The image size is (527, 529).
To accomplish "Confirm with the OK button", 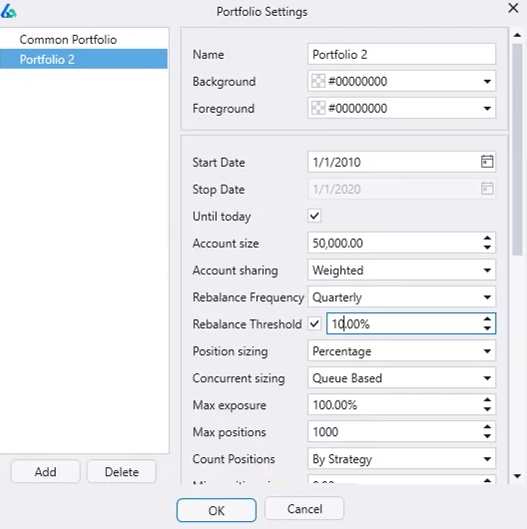I will [x=216, y=510].
